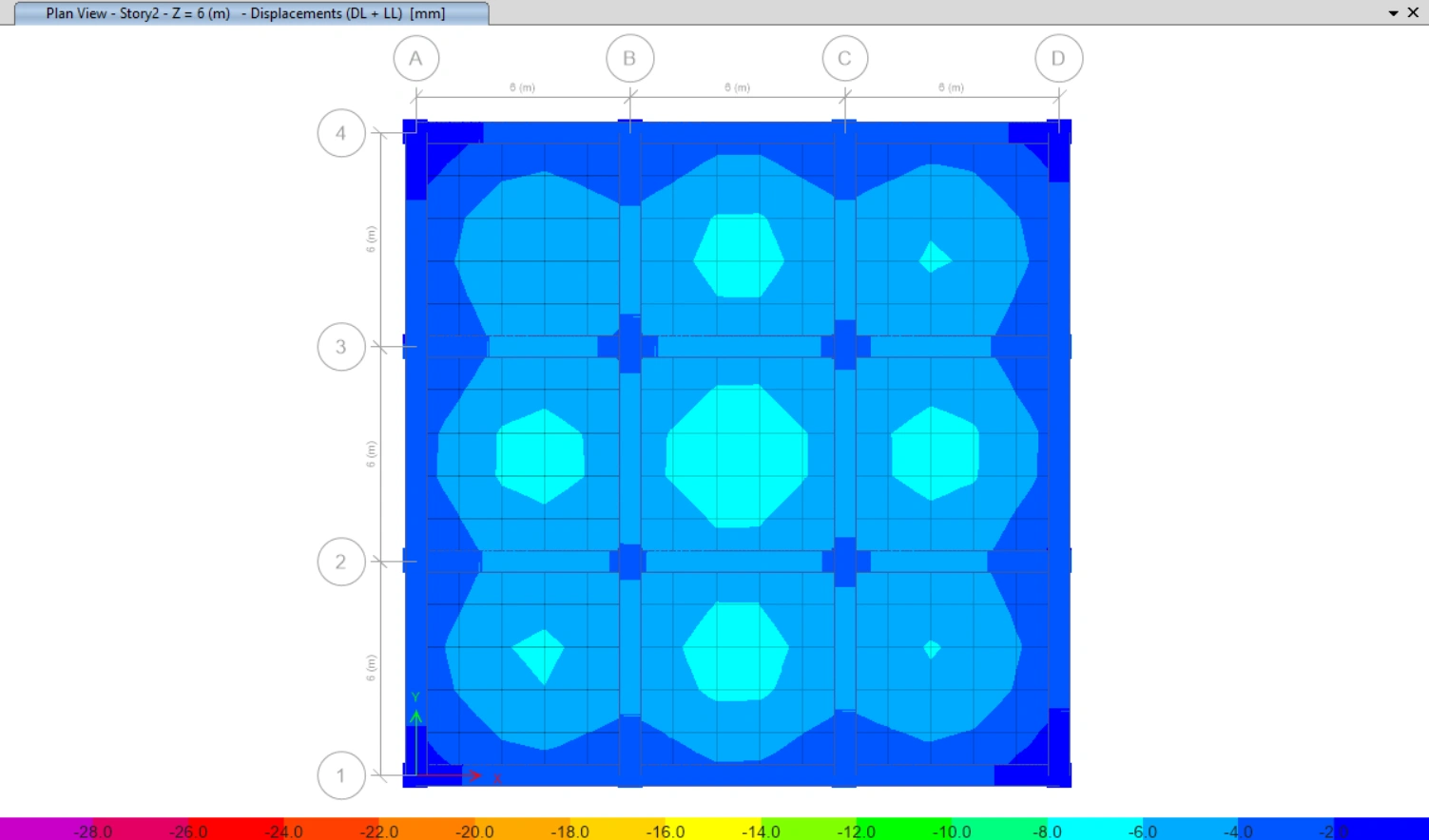The image size is (1429, 840).
Task: Click the -24.0 red legend value
Action: pyautogui.click(x=283, y=831)
